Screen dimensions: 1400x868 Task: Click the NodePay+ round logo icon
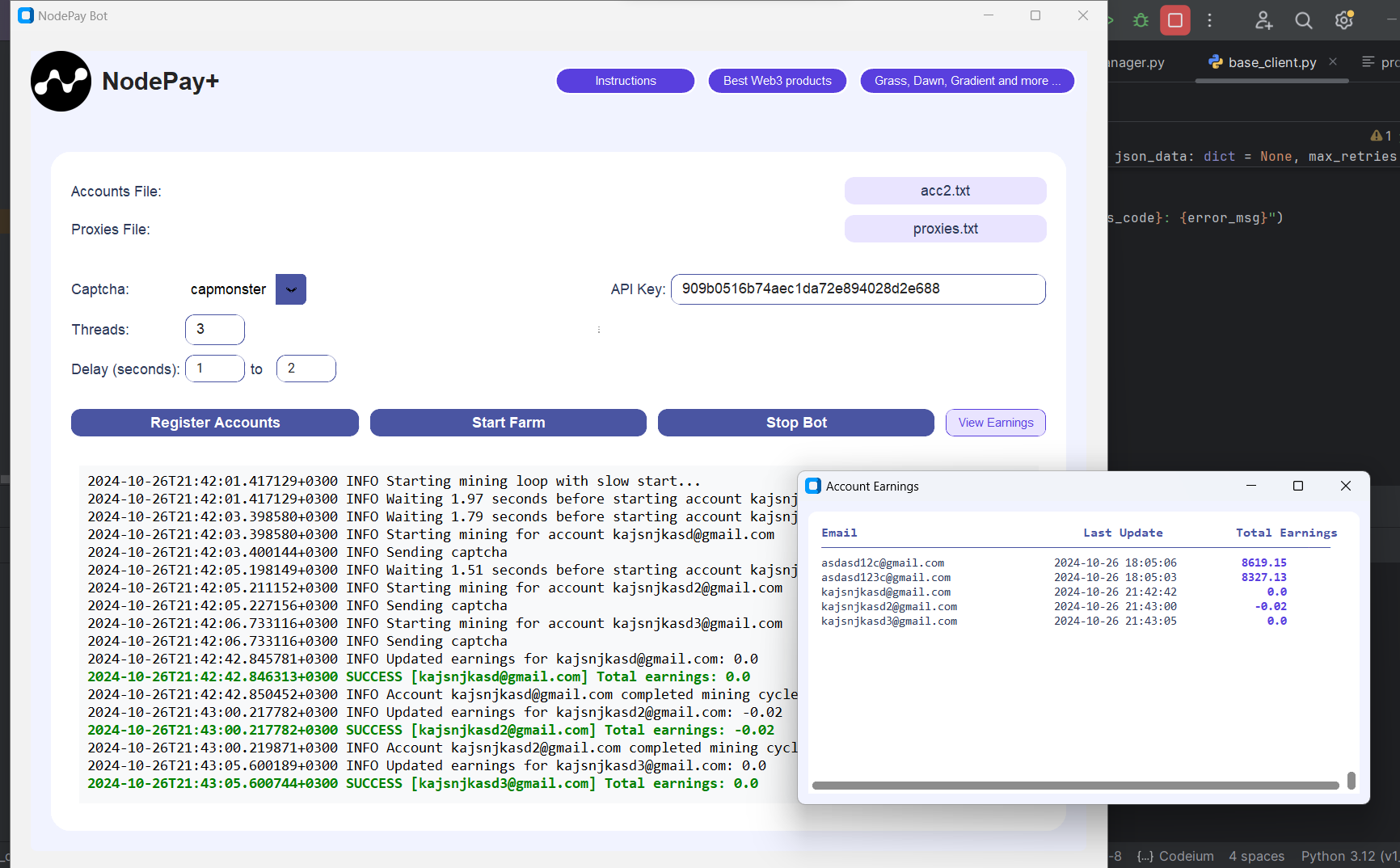point(61,82)
